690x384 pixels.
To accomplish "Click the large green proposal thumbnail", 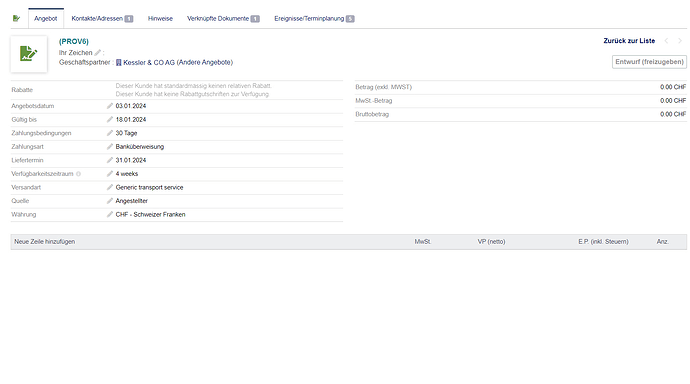I will click(29, 54).
